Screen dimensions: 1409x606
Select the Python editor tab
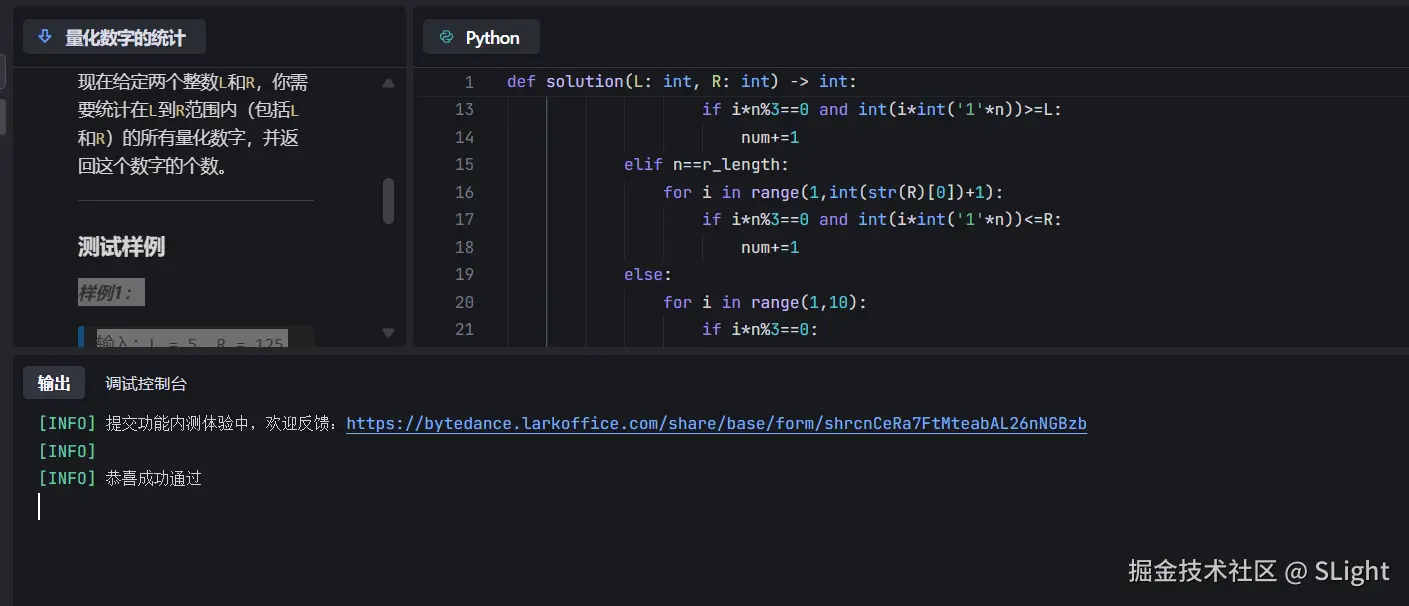point(481,37)
